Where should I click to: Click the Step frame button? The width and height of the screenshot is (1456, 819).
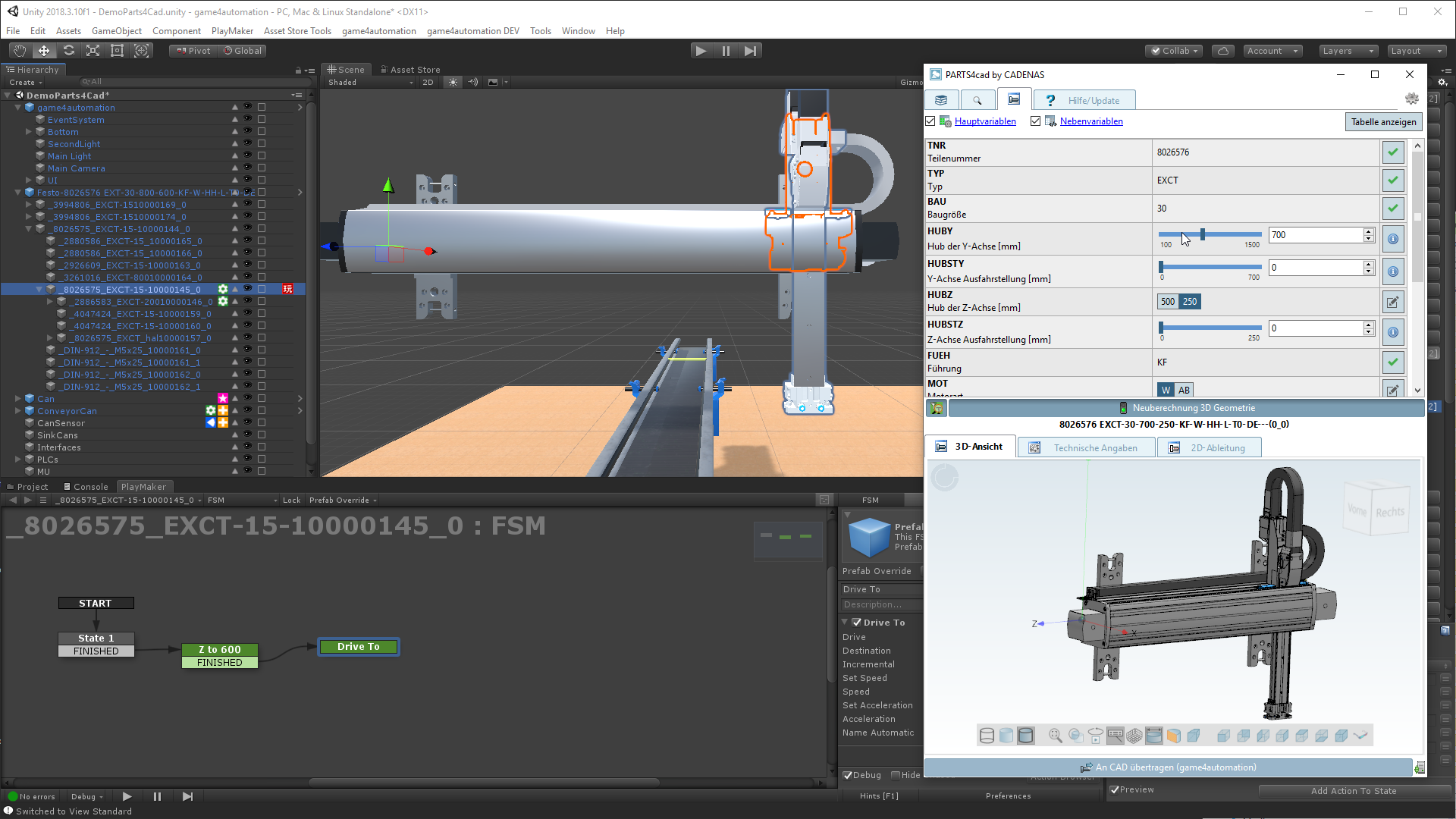(x=750, y=51)
